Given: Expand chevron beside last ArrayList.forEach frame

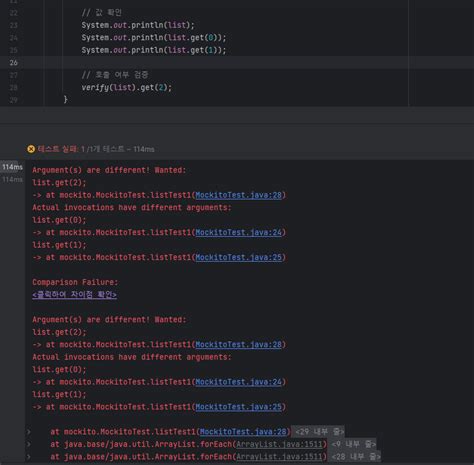Looking at the screenshot, I should click(29, 457).
